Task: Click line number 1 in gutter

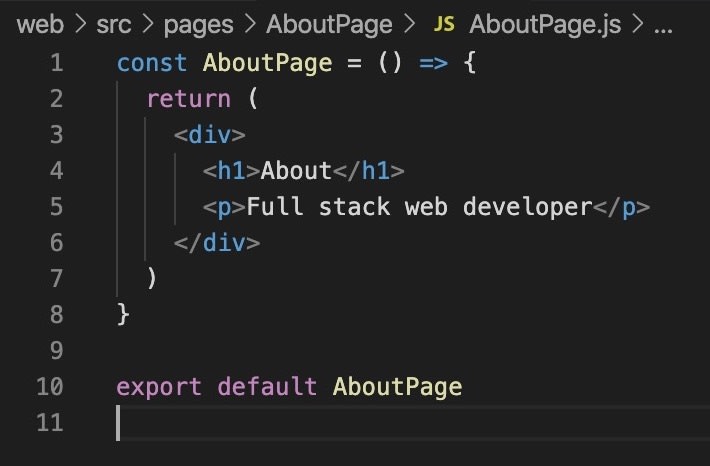Action: [x=57, y=62]
